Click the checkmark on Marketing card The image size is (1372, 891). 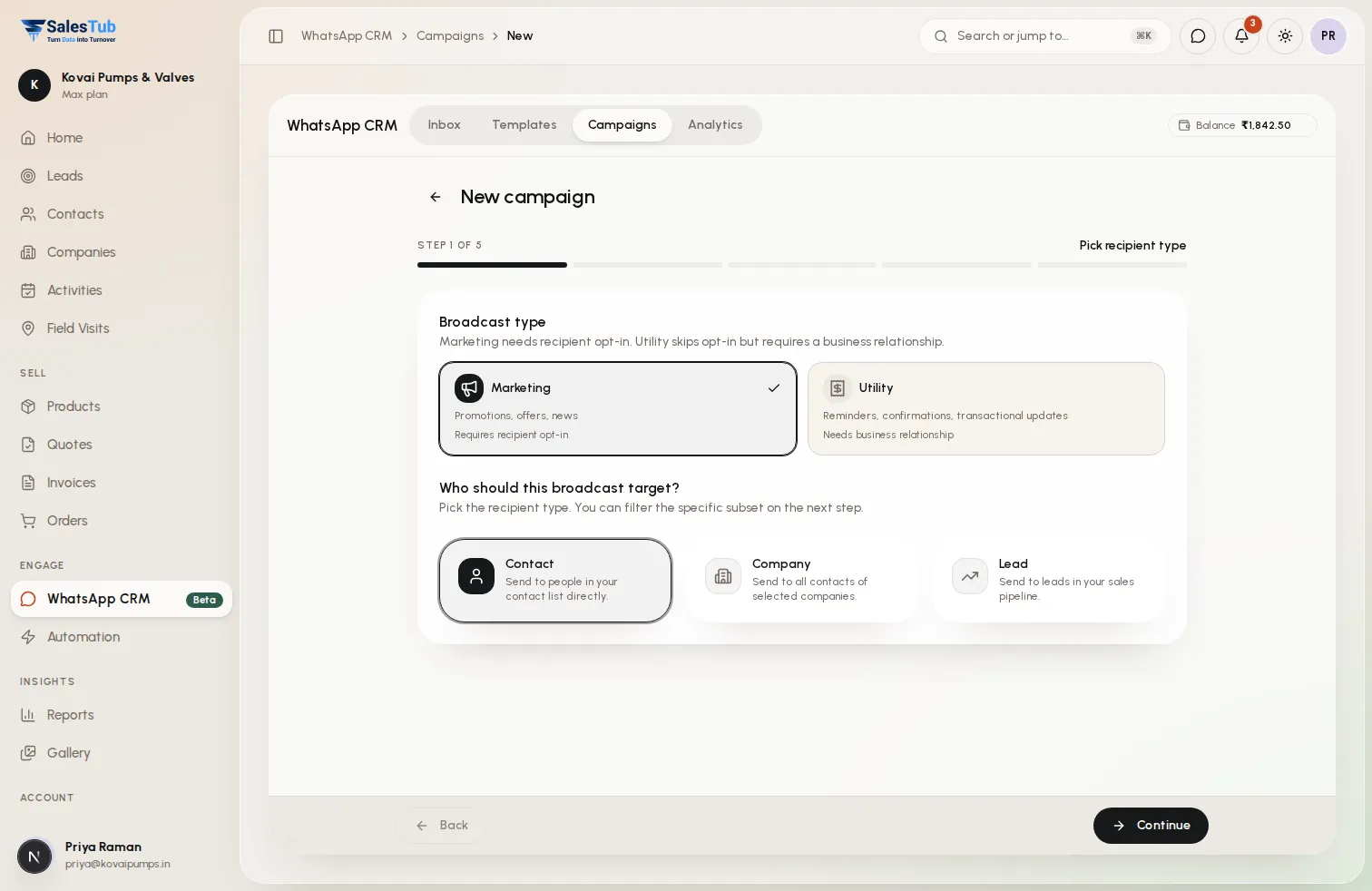click(774, 388)
